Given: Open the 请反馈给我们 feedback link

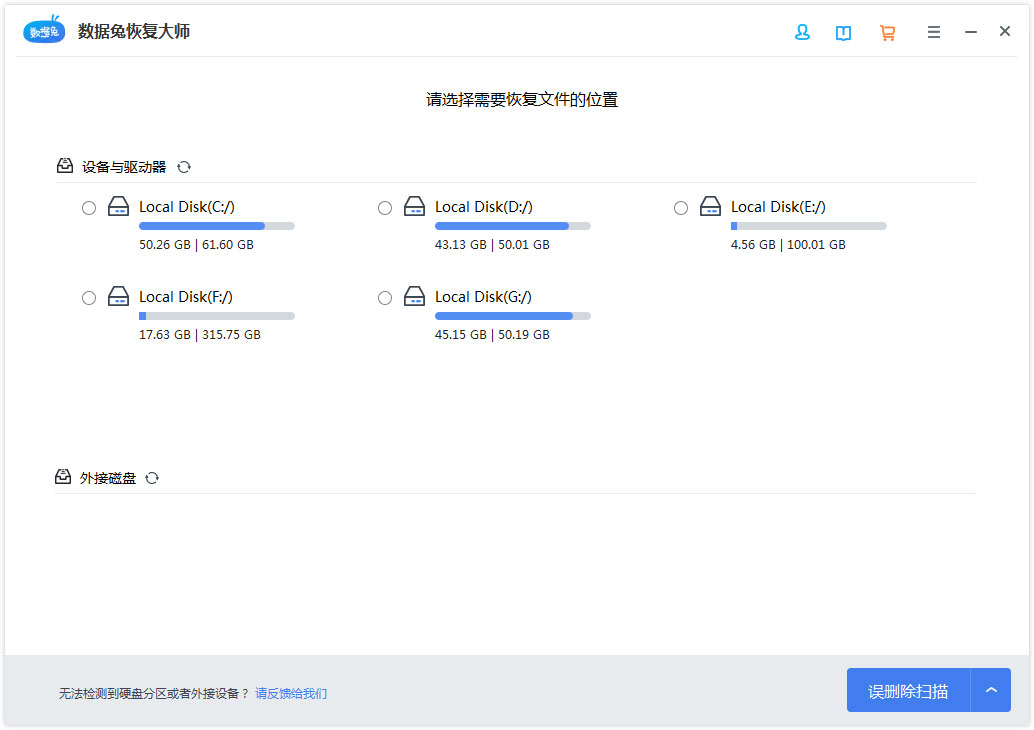Looking at the screenshot, I should click(x=291, y=693).
